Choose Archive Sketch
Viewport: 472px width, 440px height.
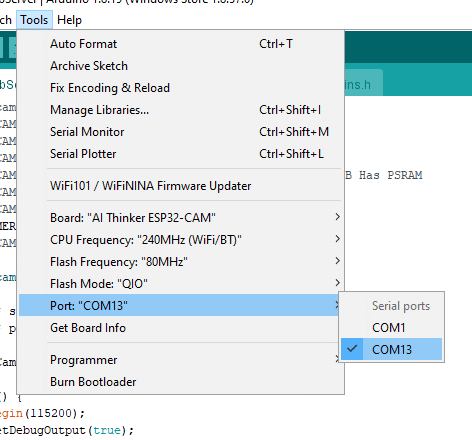click(x=180, y=66)
